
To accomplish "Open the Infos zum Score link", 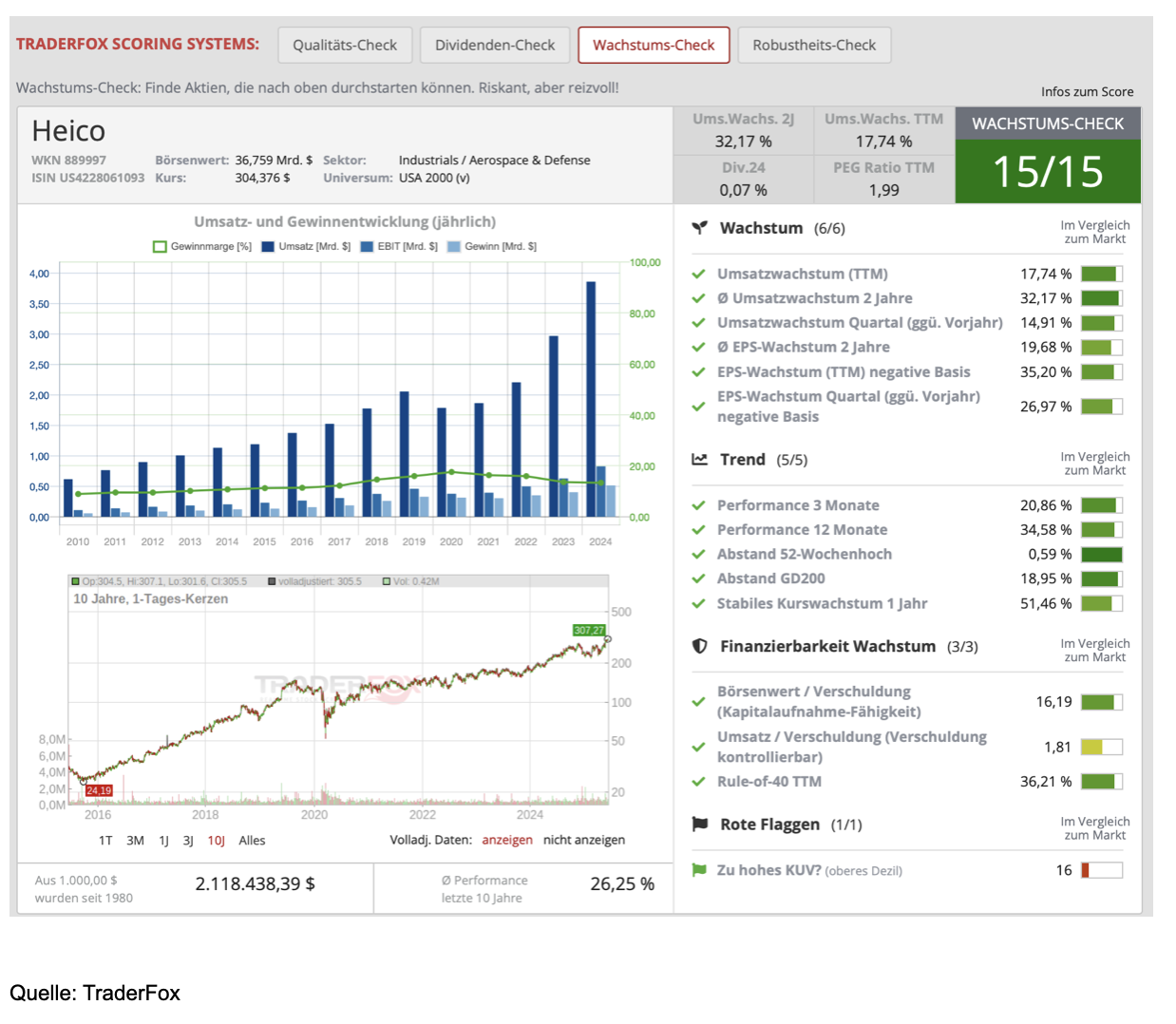I will [x=1087, y=92].
